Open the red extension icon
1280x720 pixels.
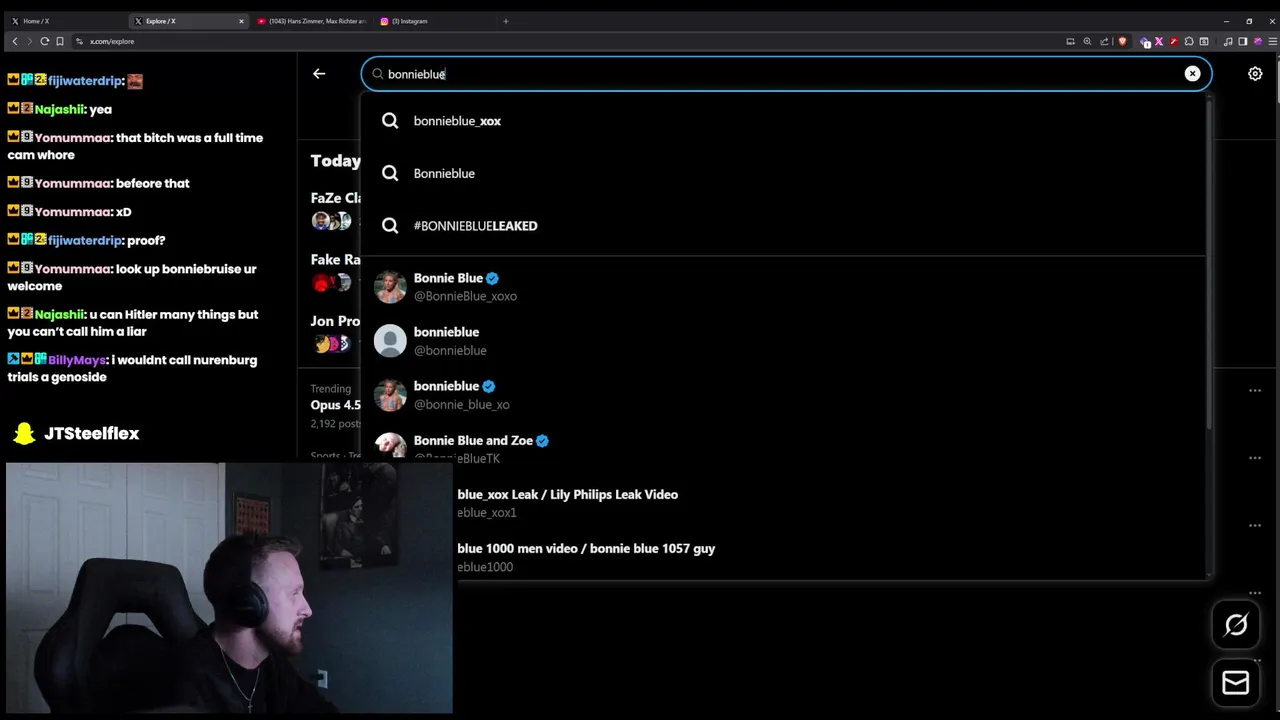(x=1174, y=41)
